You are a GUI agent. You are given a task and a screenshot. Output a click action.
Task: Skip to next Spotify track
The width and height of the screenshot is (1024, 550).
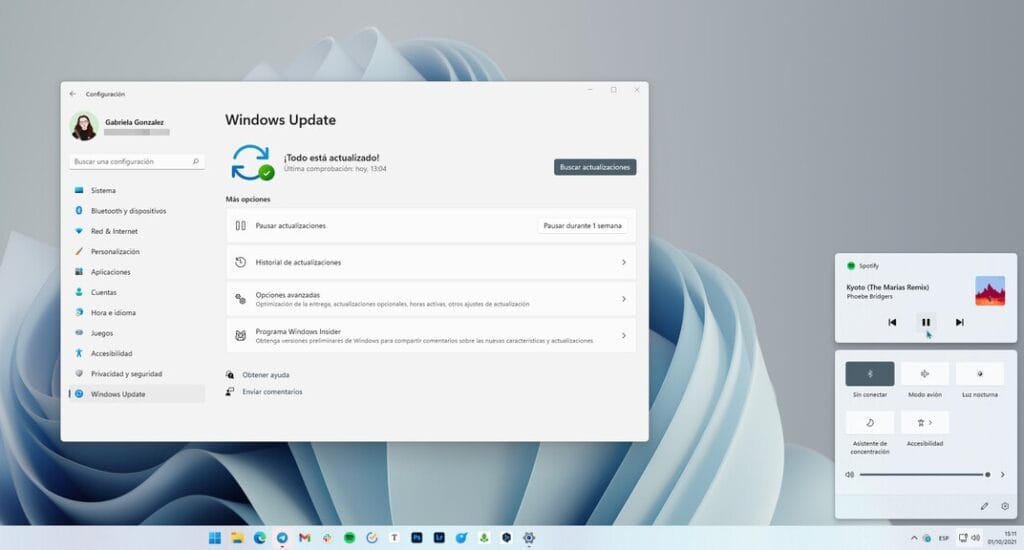coord(959,322)
